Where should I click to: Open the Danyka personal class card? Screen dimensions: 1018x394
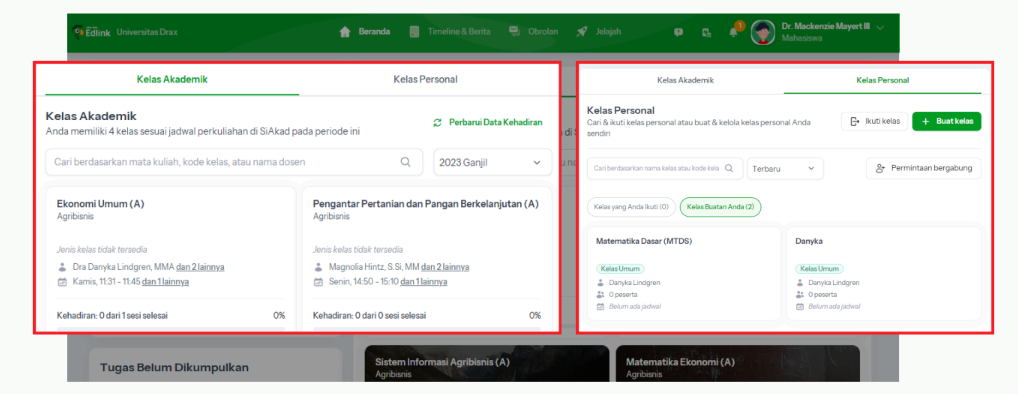click(884, 273)
